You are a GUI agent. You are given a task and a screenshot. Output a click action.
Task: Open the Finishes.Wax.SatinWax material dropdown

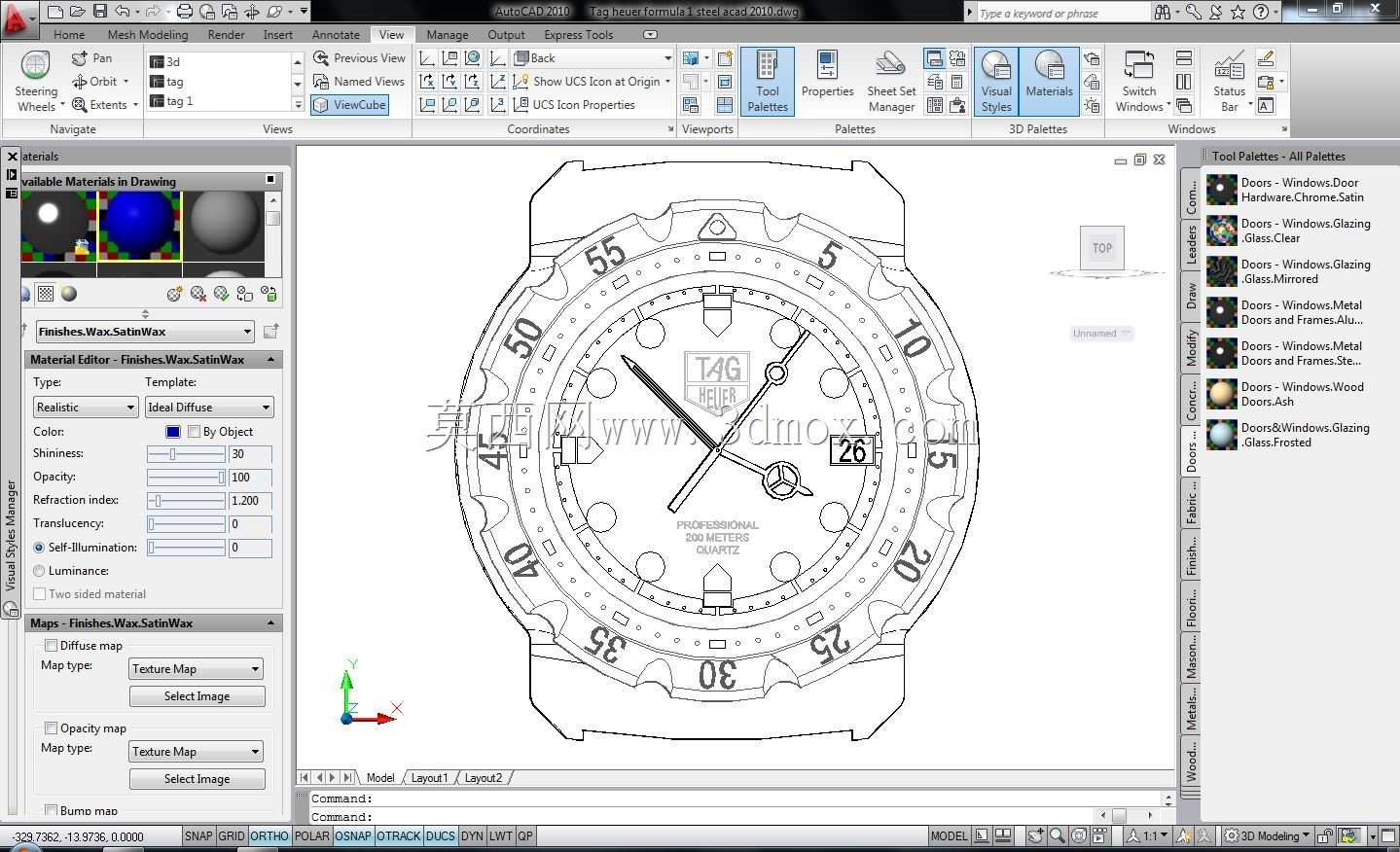click(145, 332)
